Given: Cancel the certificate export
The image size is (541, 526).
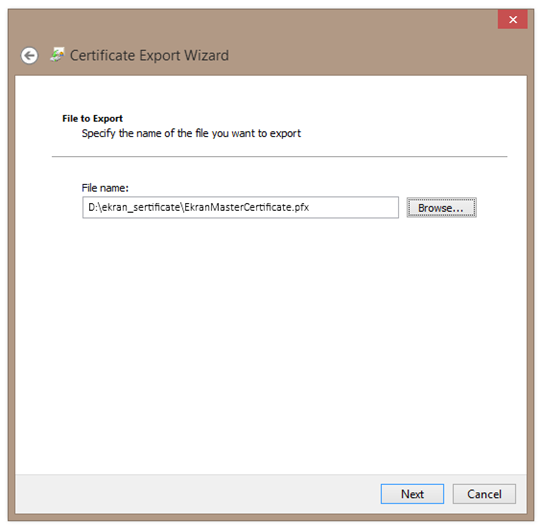Looking at the screenshot, I should coord(484,494).
